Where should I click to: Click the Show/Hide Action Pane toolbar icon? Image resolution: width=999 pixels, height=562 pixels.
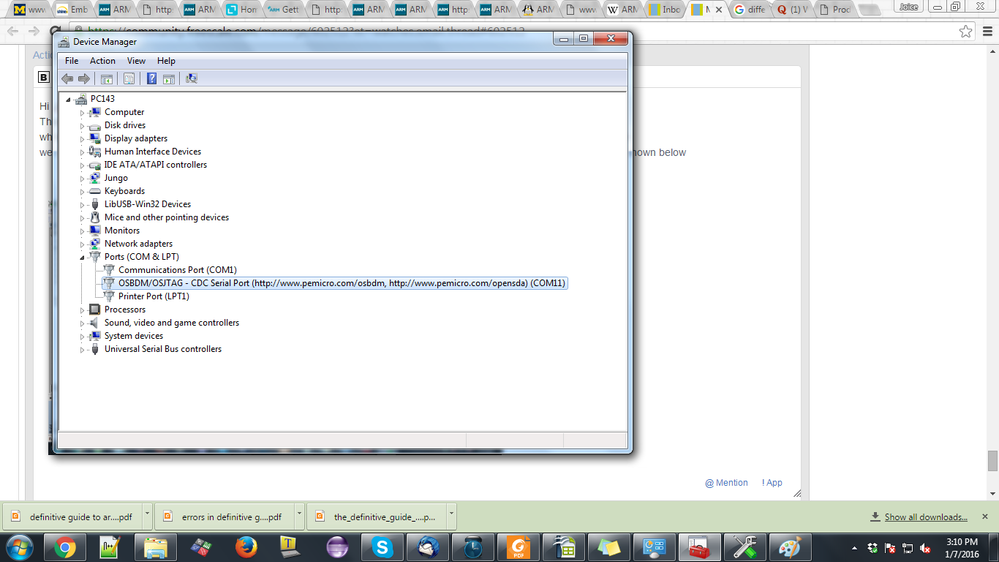point(169,79)
